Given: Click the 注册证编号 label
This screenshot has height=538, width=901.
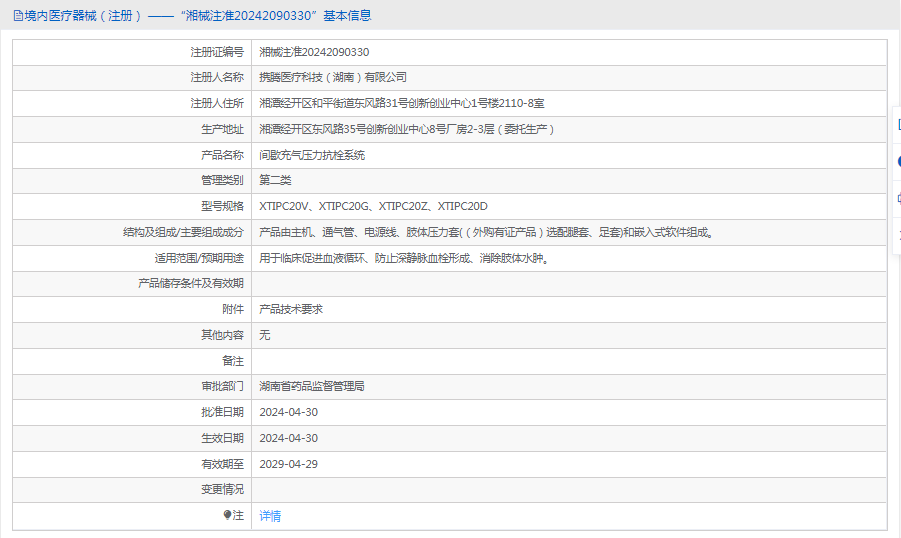Looking at the screenshot, I should click(x=217, y=52).
